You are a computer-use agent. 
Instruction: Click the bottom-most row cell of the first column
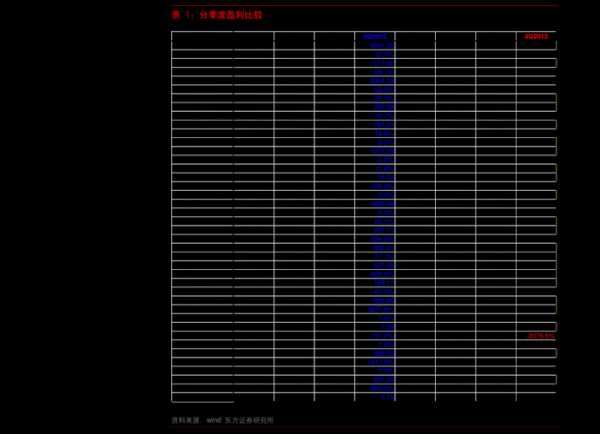(202, 397)
